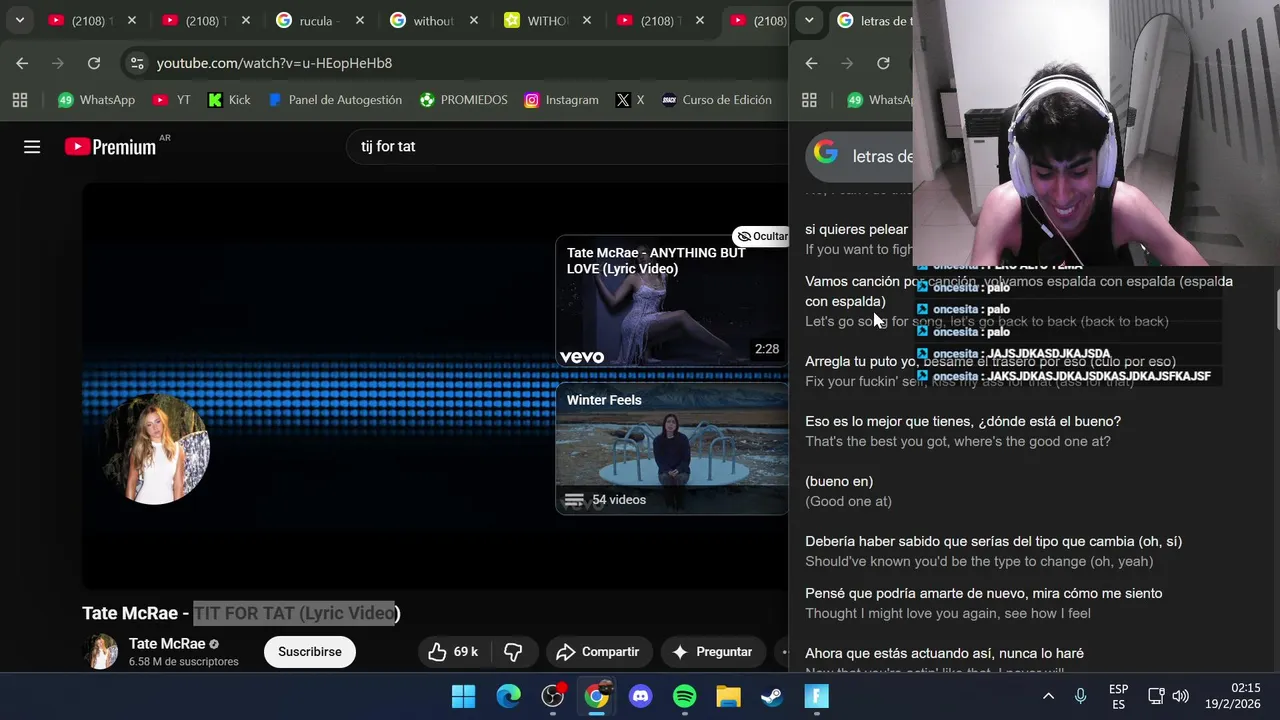Viewport: 1280px width, 720px height.
Task: Like the Tate McRae video
Action: click(x=453, y=652)
